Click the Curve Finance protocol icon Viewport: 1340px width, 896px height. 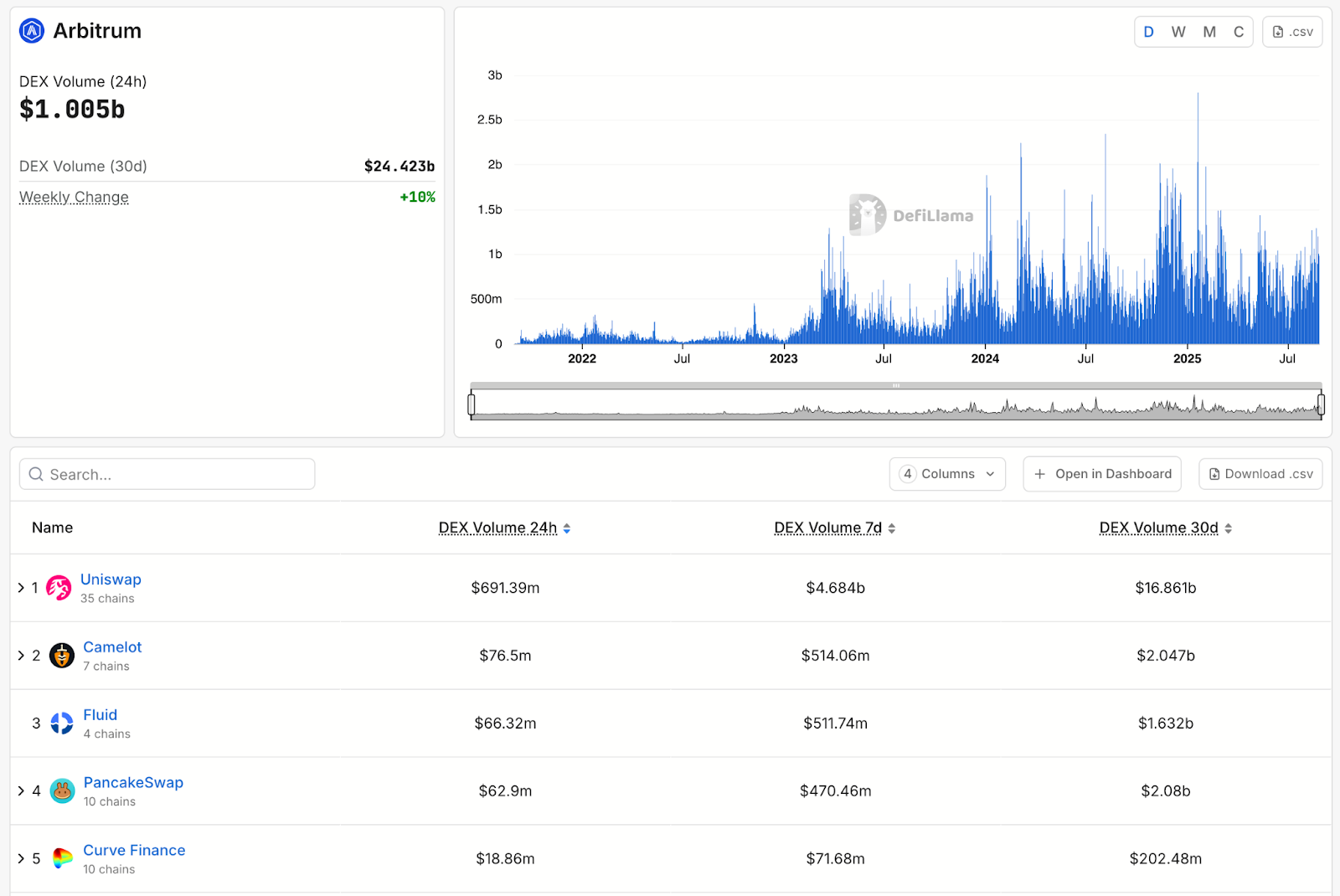click(61, 858)
